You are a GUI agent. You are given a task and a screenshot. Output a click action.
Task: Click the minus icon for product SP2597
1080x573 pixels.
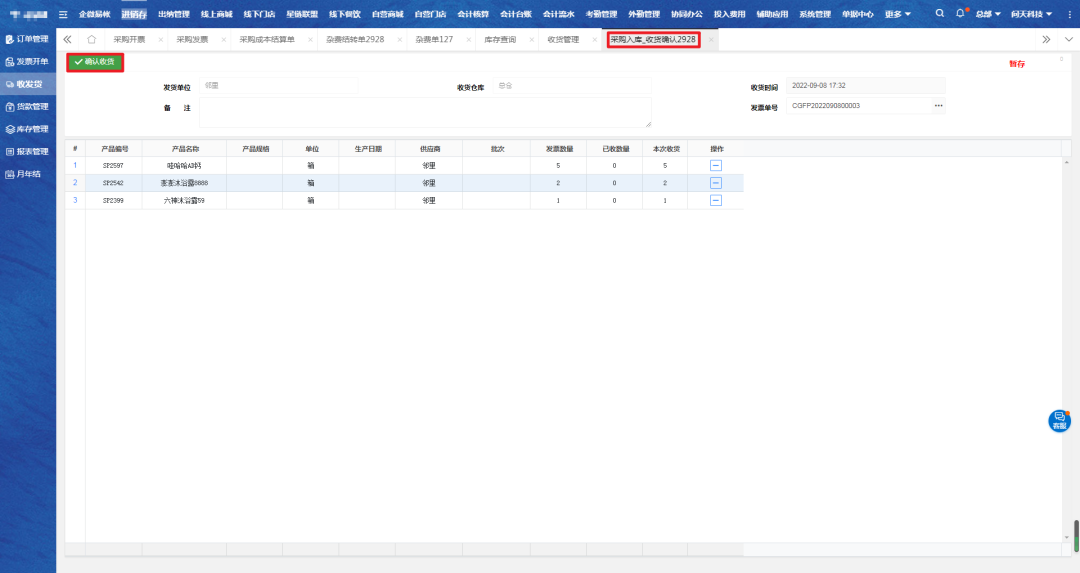(x=716, y=165)
